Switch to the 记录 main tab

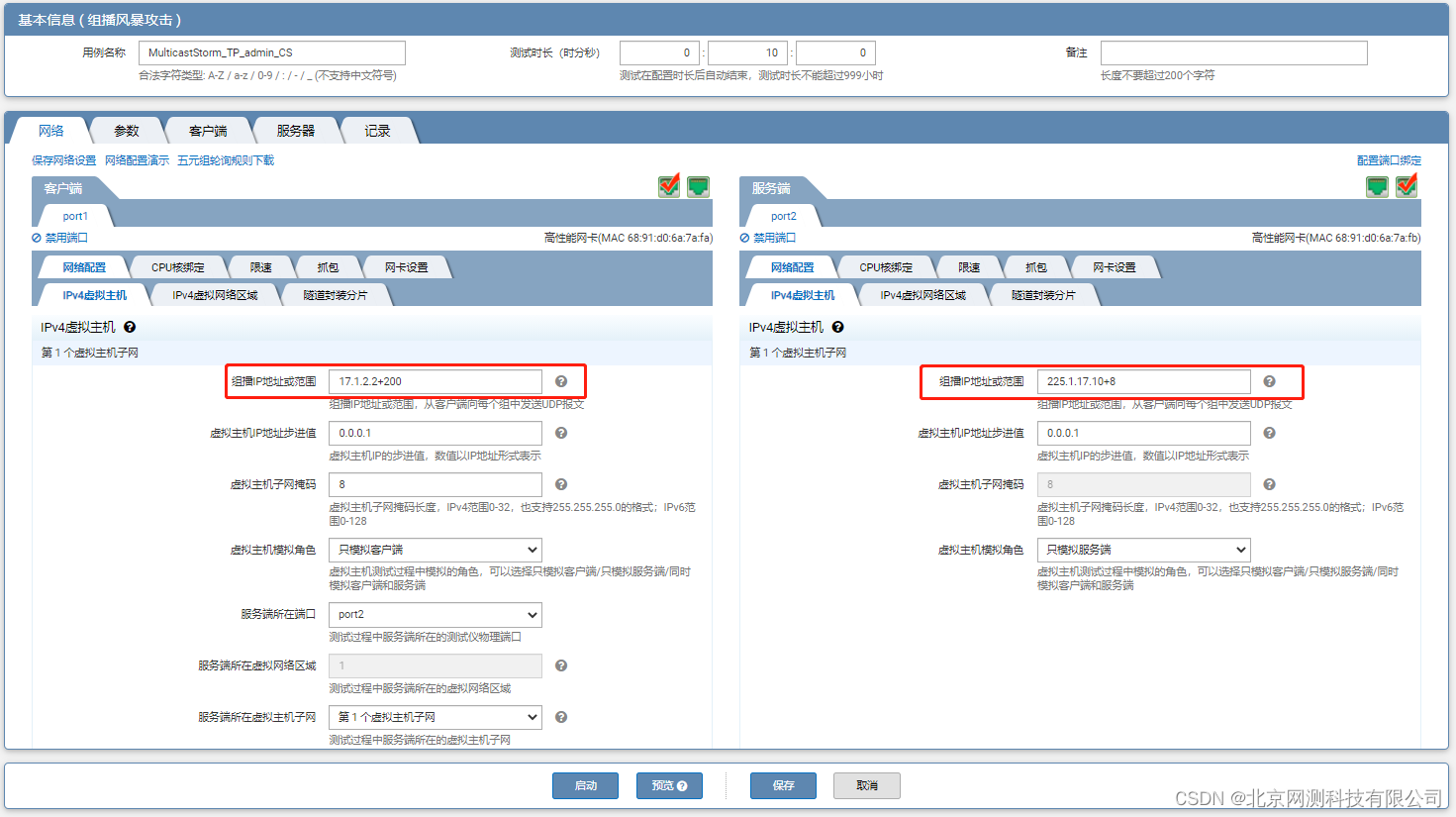pyautogui.click(x=377, y=131)
